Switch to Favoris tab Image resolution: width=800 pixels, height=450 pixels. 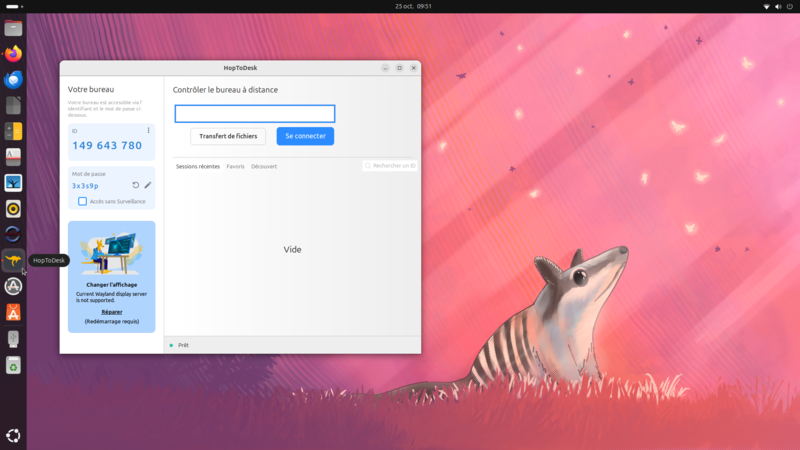click(235, 166)
